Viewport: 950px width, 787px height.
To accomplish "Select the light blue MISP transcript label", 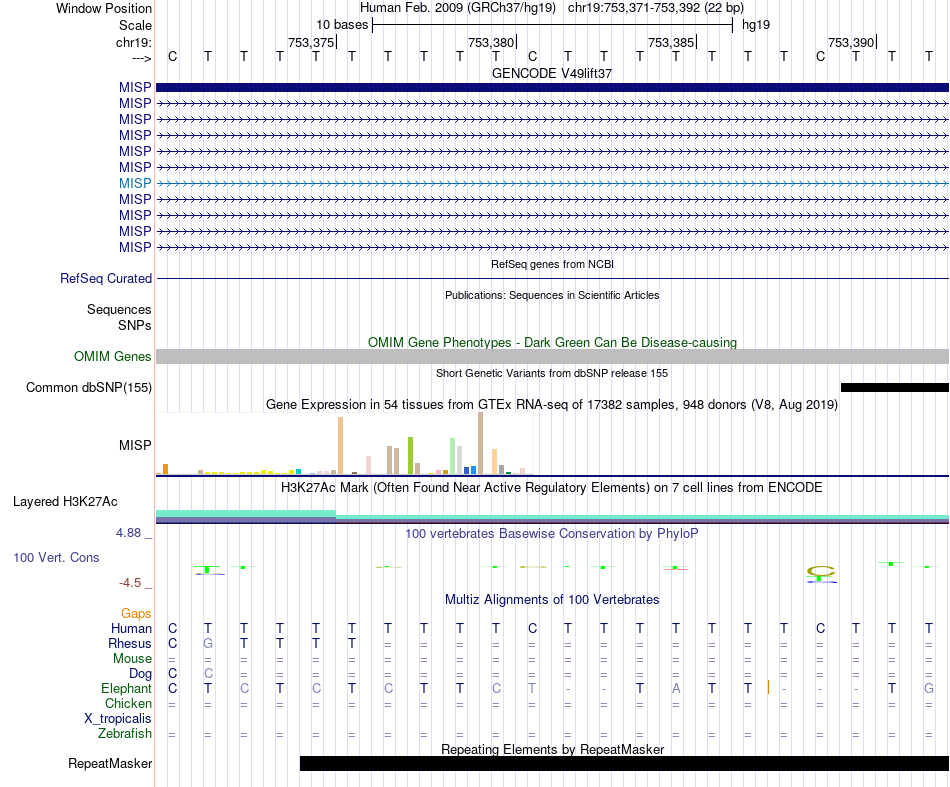I will pyautogui.click(x=135, y=183).
